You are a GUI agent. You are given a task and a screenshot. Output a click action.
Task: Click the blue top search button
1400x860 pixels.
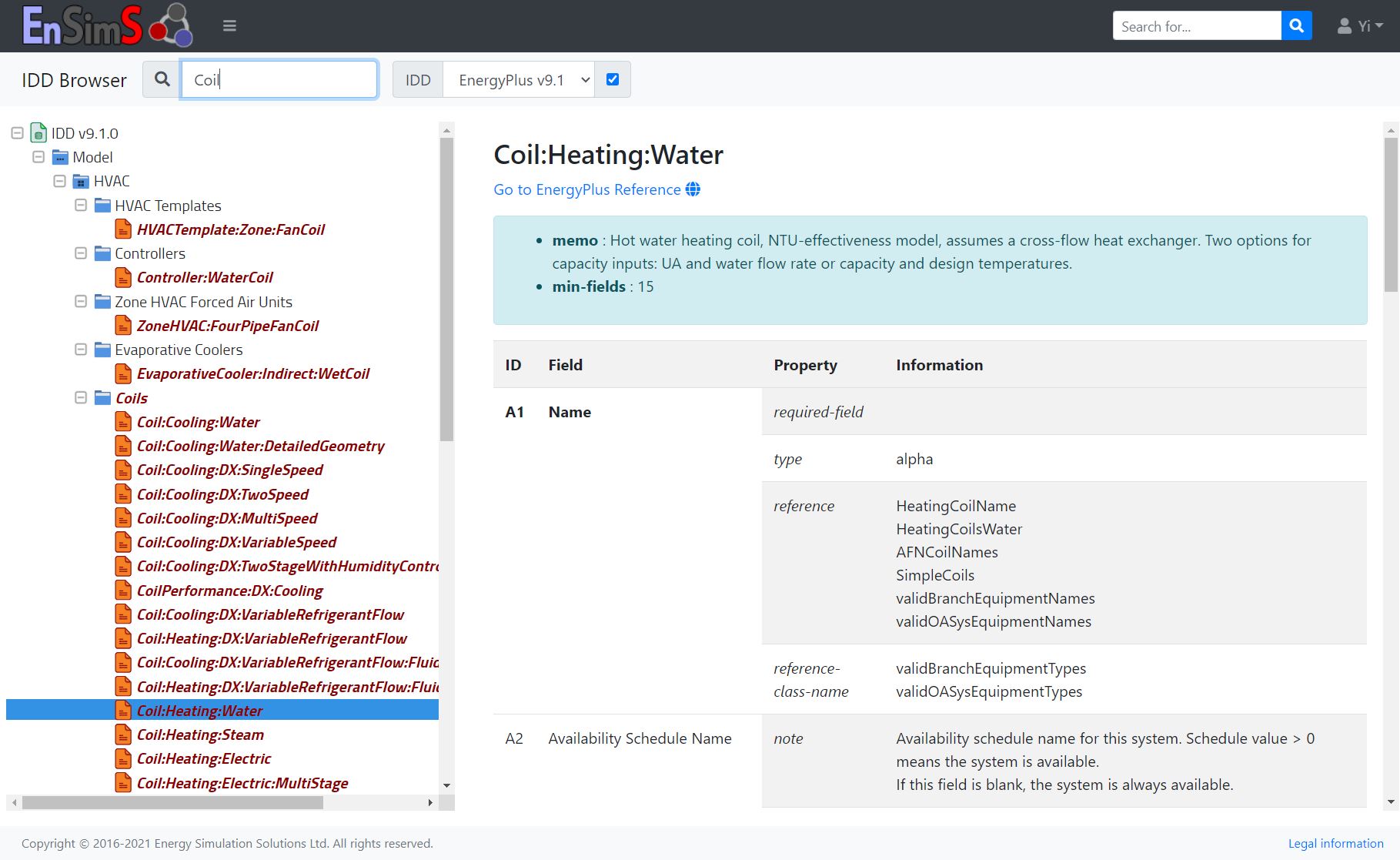pos(1296,26)
